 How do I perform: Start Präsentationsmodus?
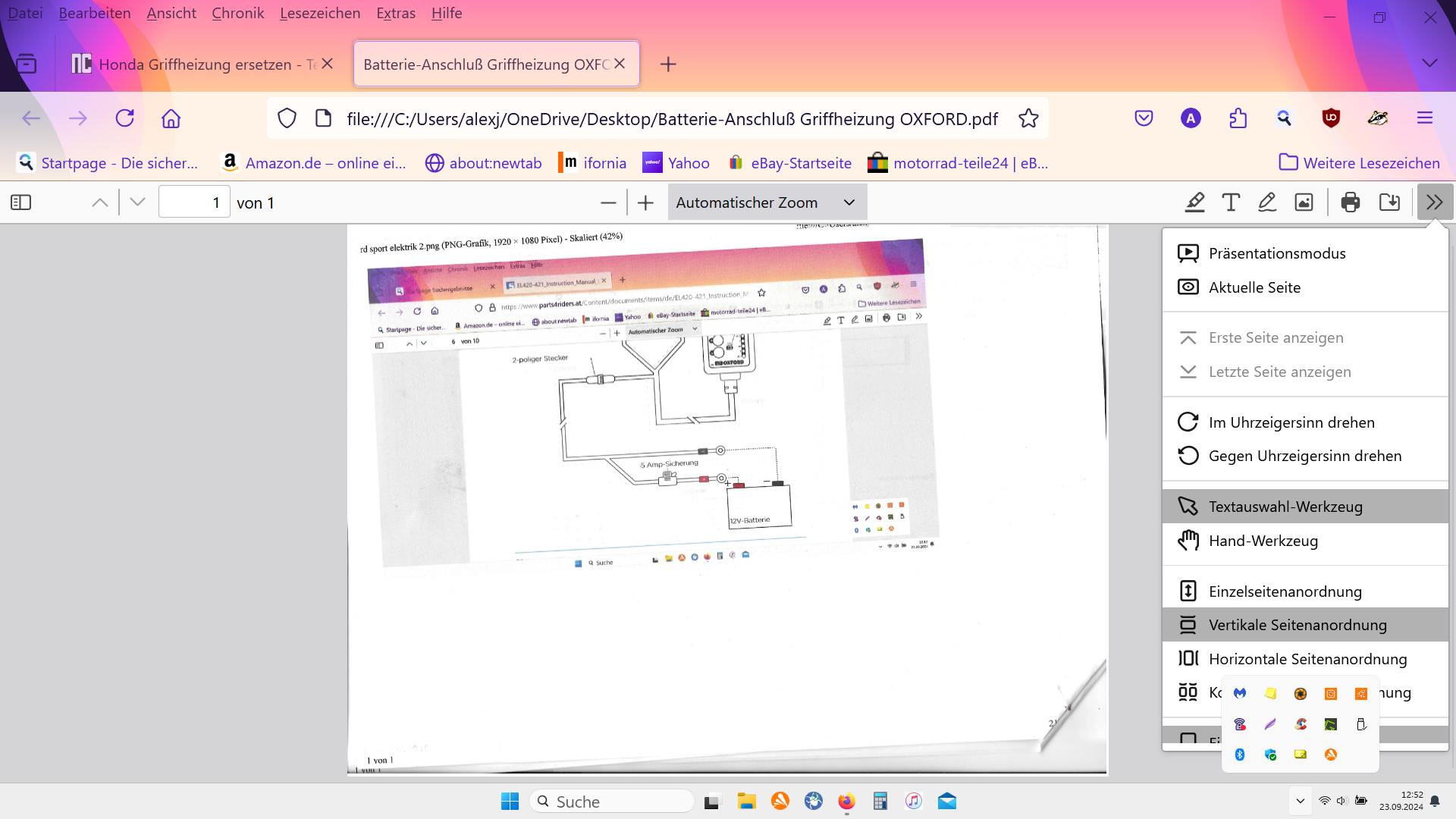pos(1305,253)
